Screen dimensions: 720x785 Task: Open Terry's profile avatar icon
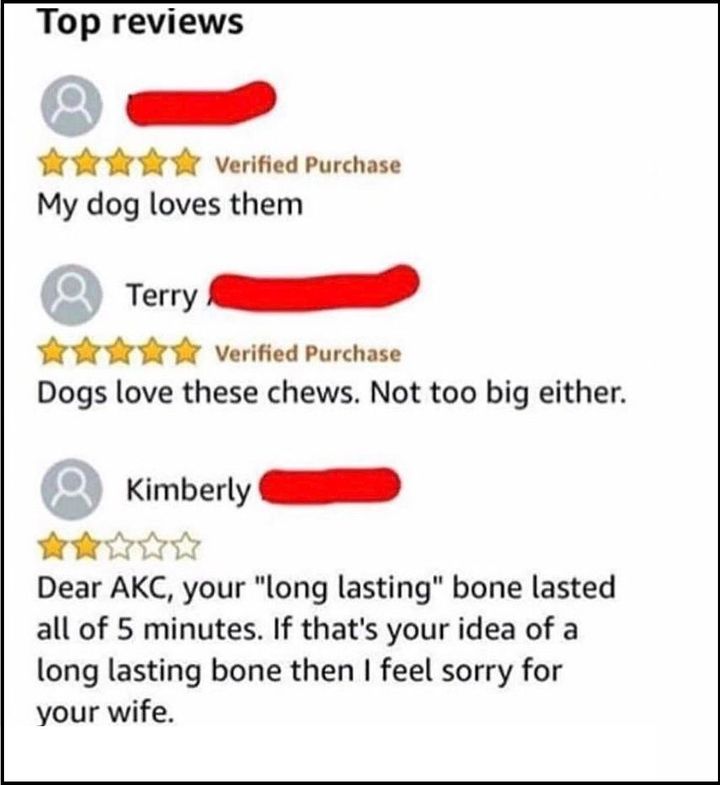click(71, 295)
